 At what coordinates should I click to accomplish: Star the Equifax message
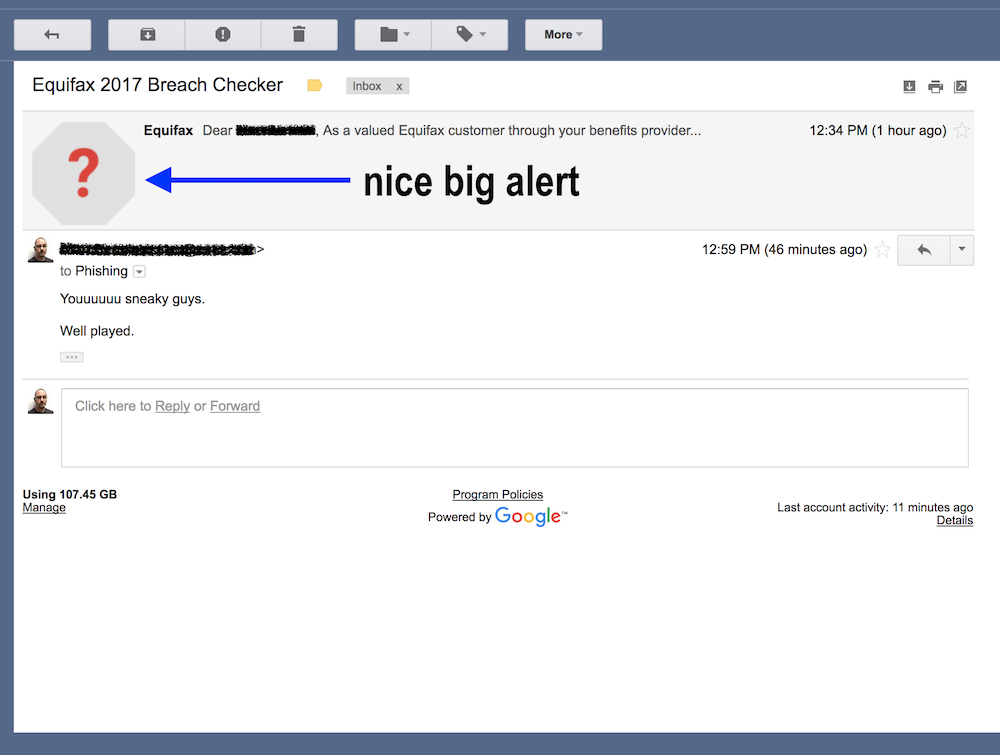[x=960, y=129]
